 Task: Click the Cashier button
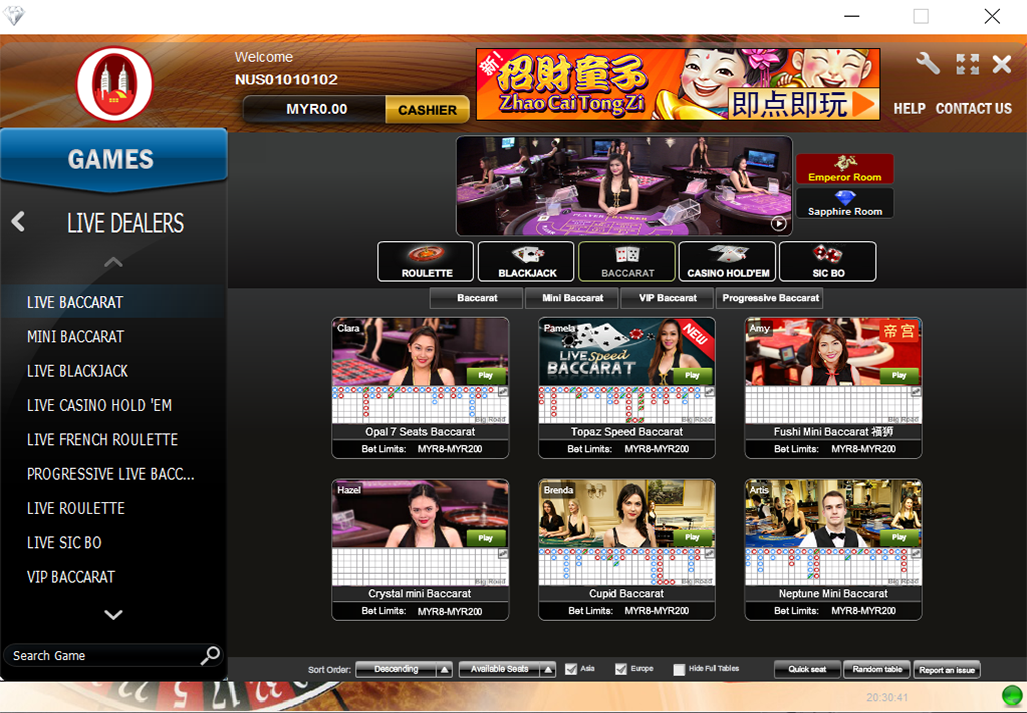pos(427,110)
